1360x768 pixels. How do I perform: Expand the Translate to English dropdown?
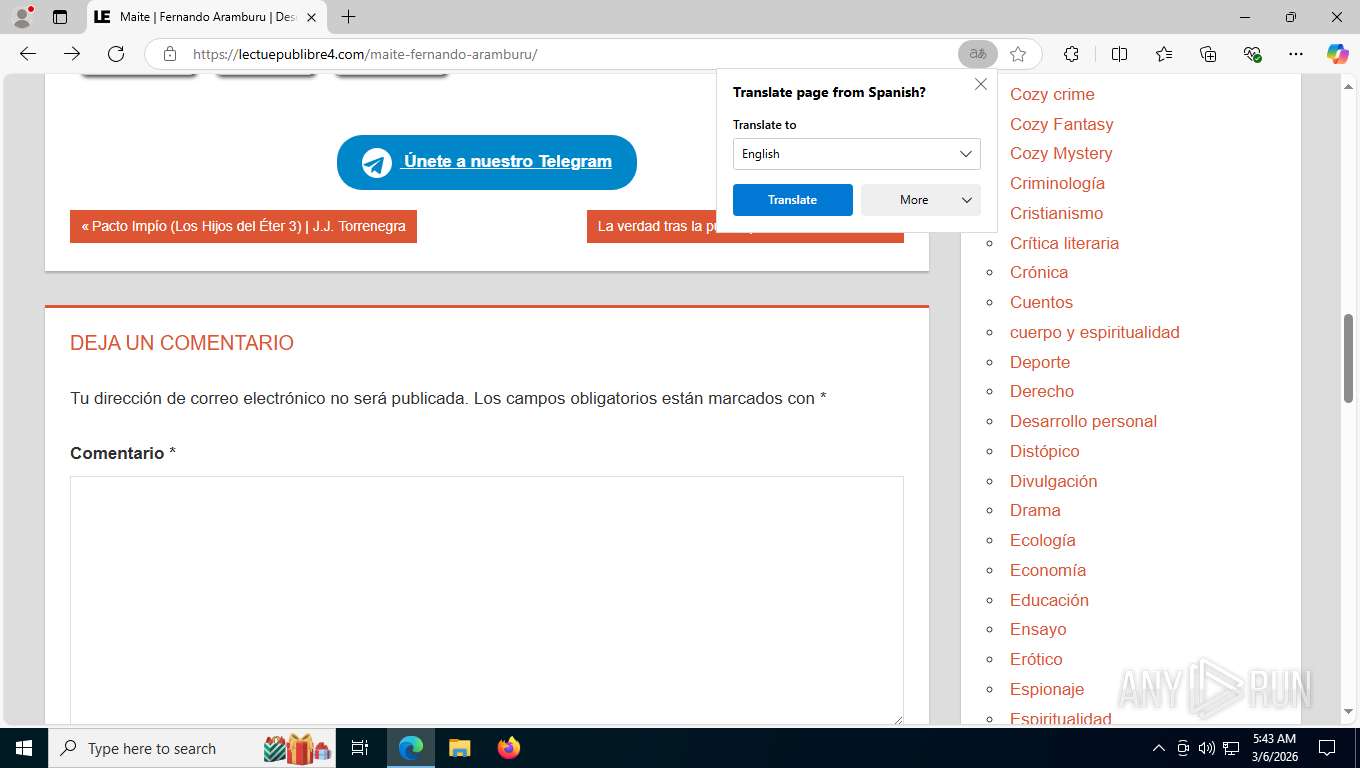click(857, 154)
